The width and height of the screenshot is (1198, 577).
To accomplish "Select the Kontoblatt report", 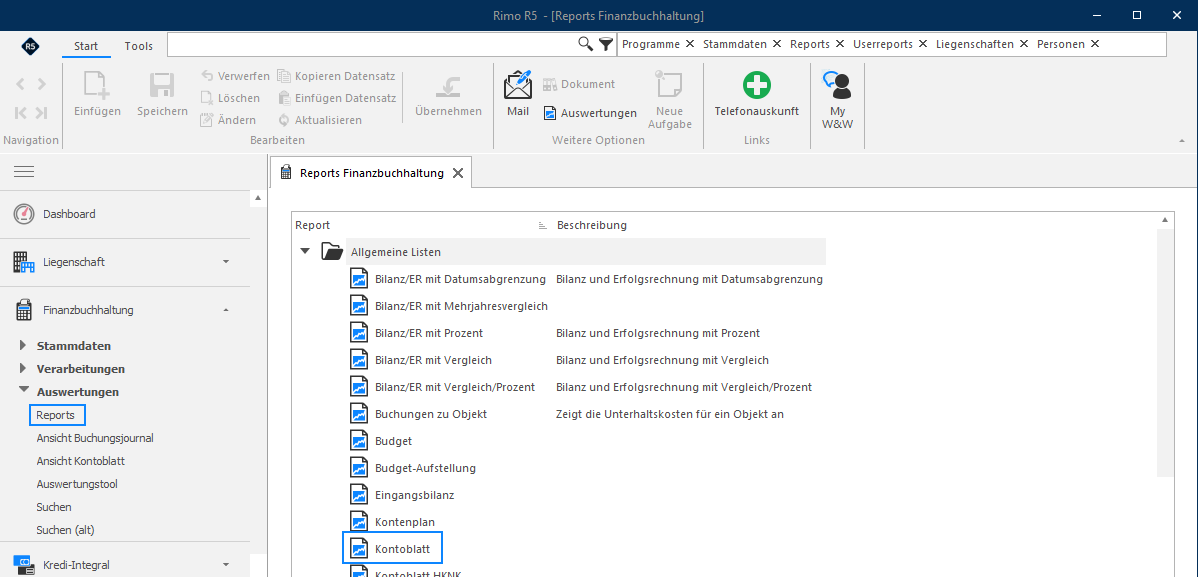I will point(393,549).
